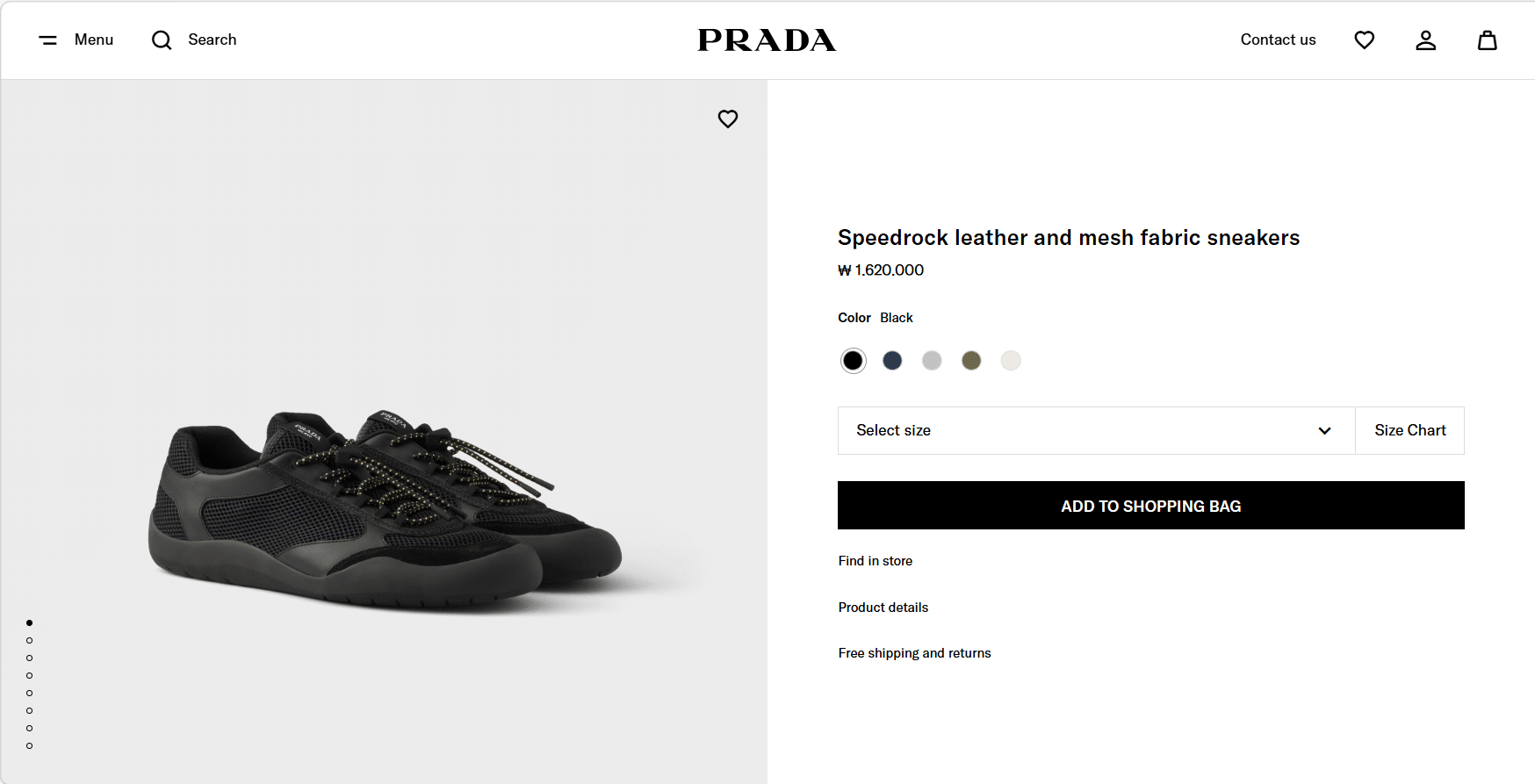Click the Menu label in header

point(94,40)
